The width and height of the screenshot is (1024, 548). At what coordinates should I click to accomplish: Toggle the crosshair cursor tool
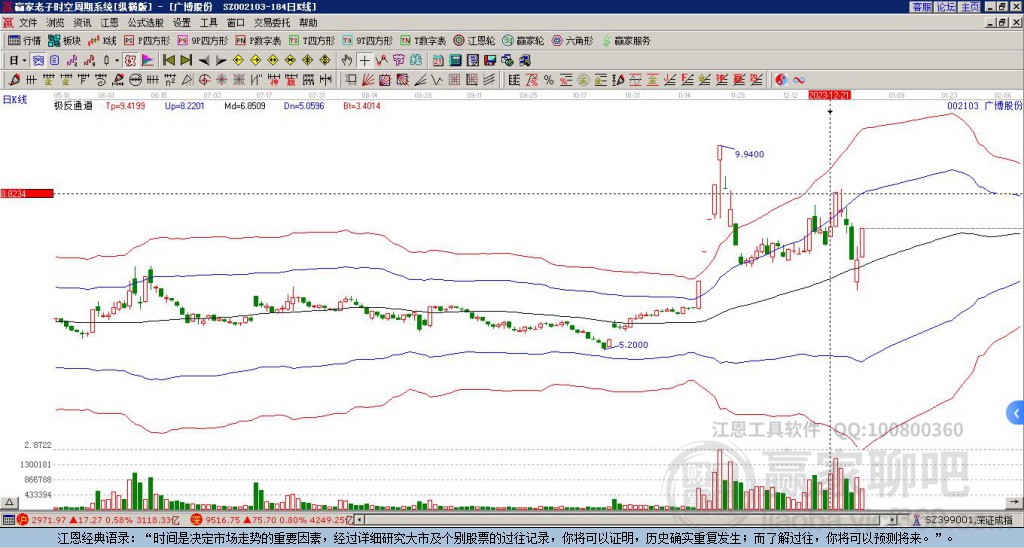364,61
